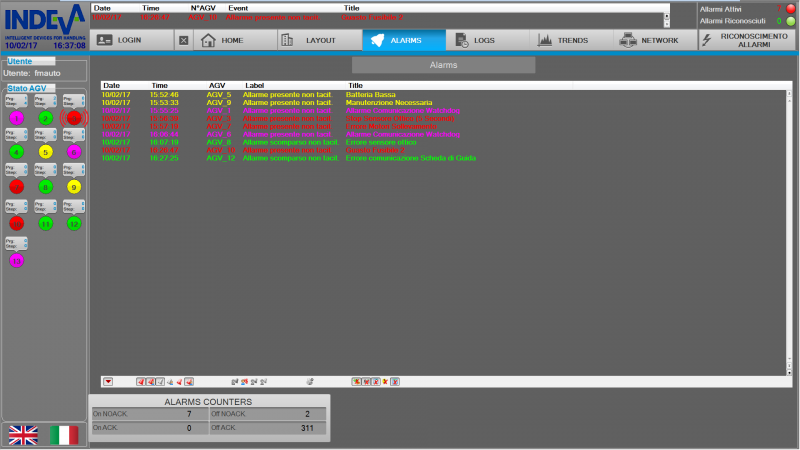Viewport: 800px width, 450px height.
Task: Select AGV_8 Errore sensore ottico row
Action: [444, 142]
